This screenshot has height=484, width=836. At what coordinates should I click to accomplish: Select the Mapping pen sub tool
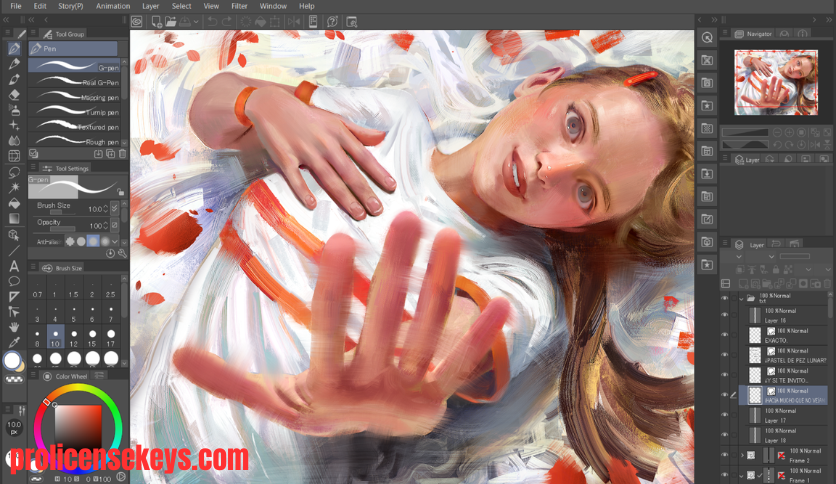(x=75, y=96)
